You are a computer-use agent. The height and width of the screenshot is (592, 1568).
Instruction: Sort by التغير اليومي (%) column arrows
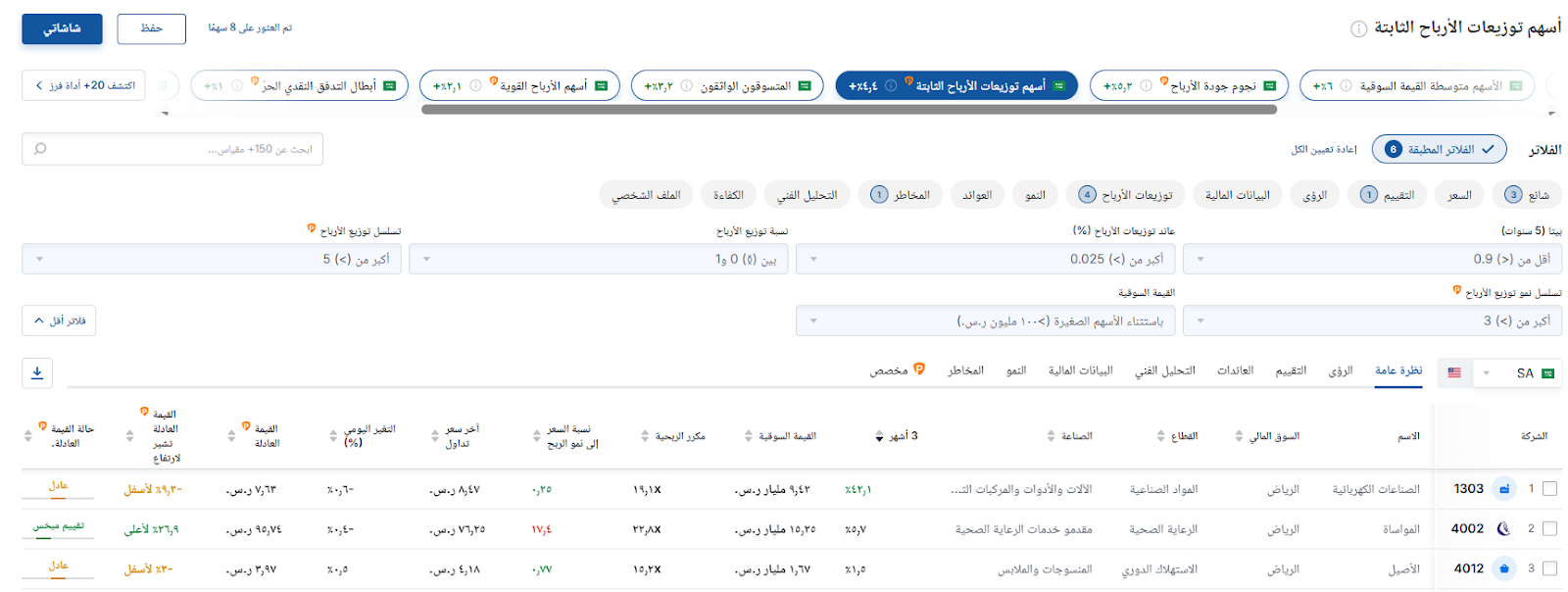pyautogui.click(x=333, y=436)
